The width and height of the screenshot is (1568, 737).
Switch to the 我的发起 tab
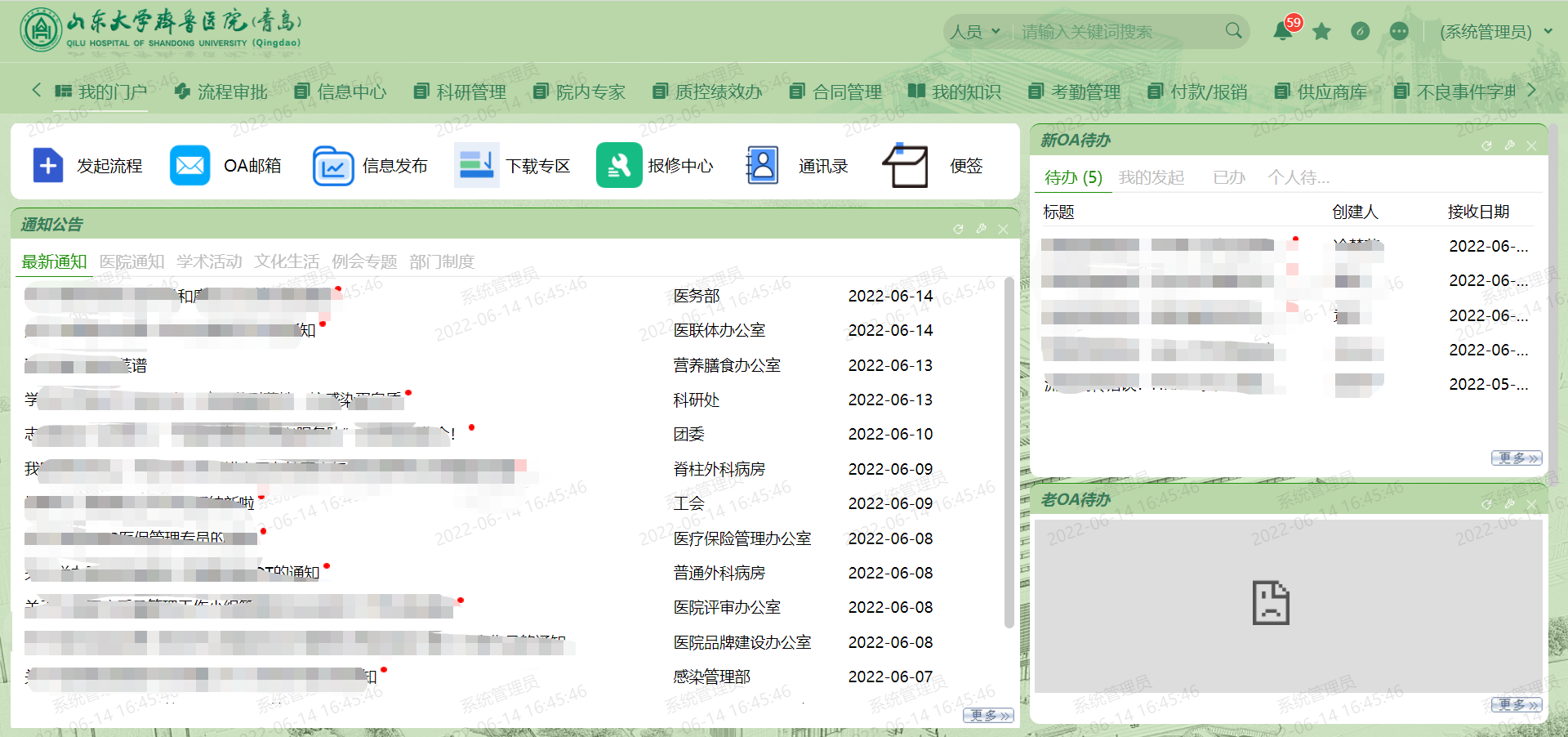coord(1151,177)
